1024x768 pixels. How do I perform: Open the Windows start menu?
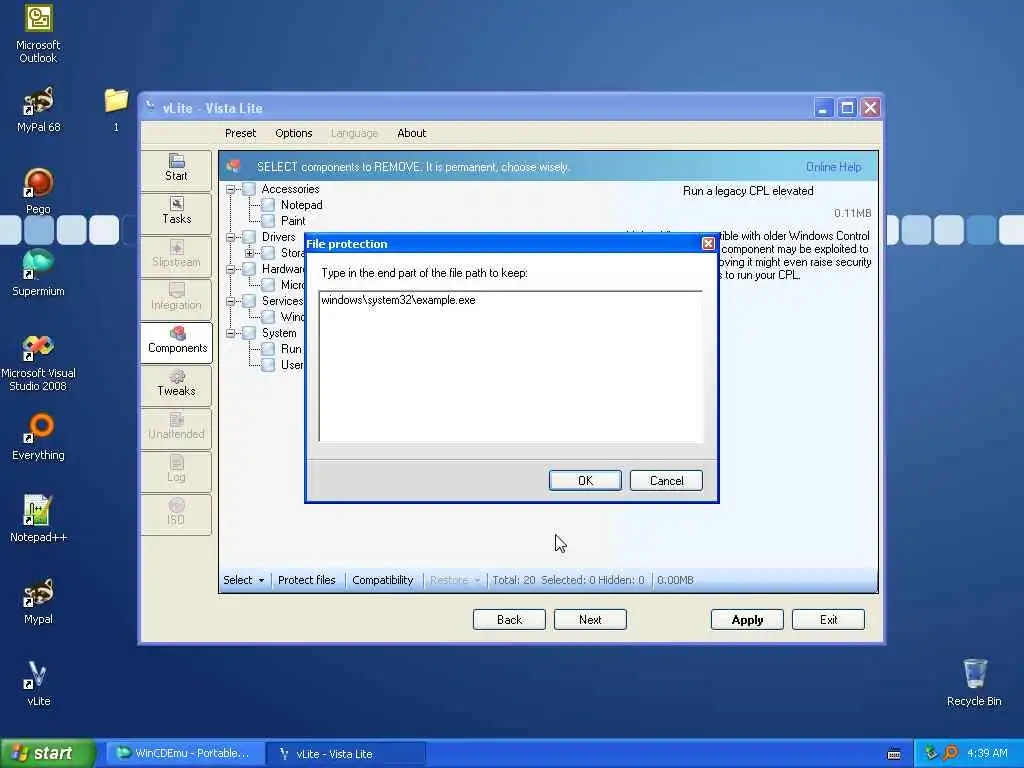(48, 754)
